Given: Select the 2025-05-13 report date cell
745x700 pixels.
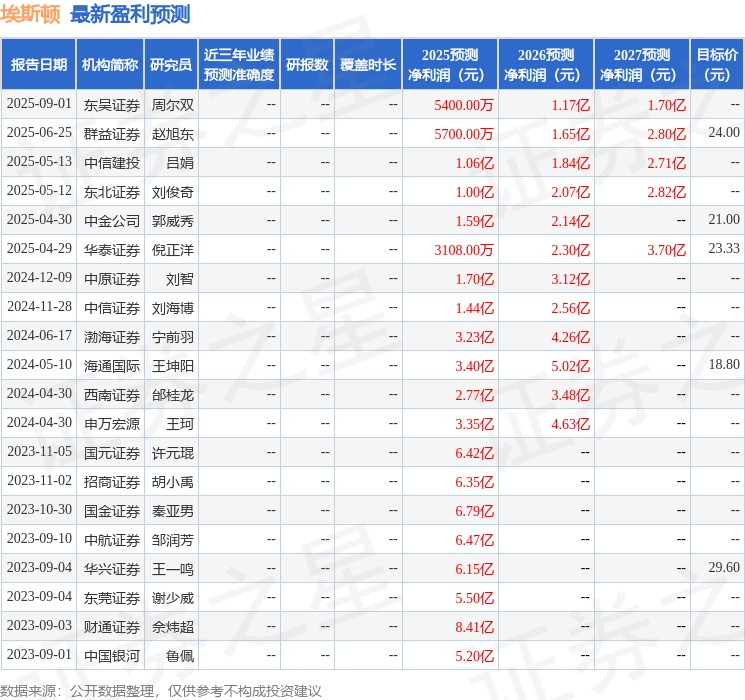Looking at the screenshot, I should [39, 162].
